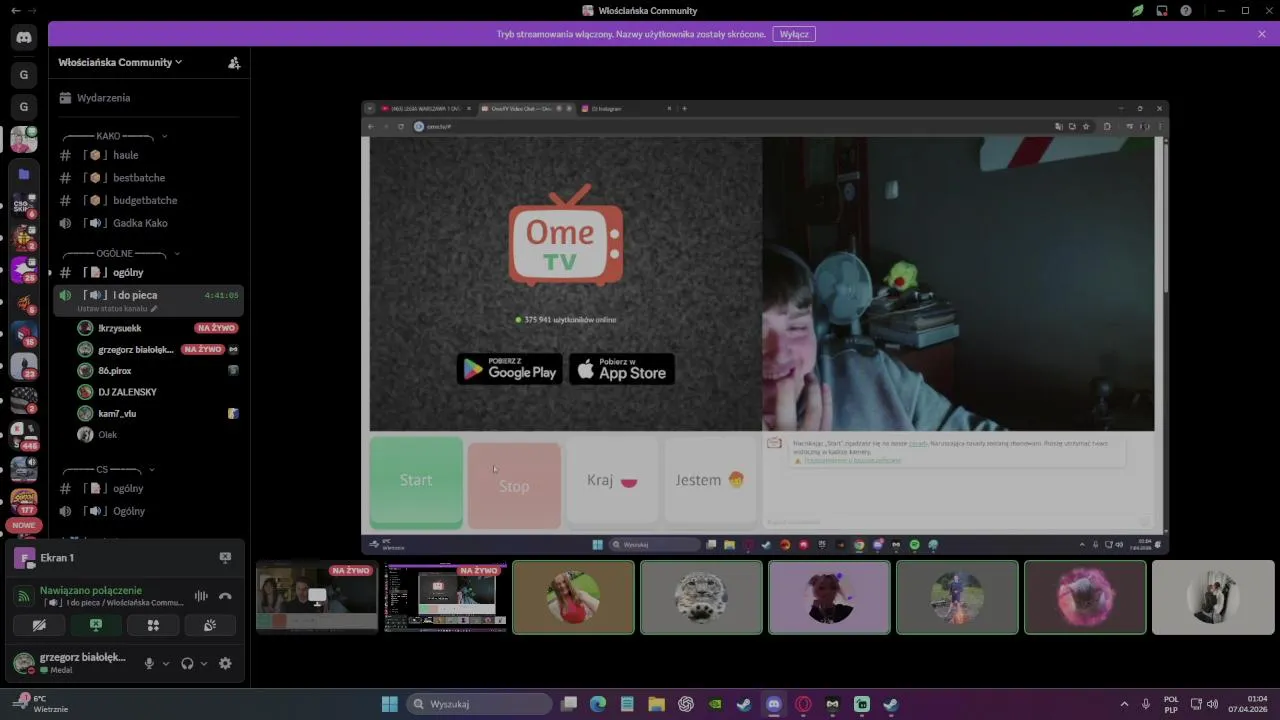Select user Olek in voice list
Image resolution: width=1280 pixels, height=720 pixels.
(158, 435)
